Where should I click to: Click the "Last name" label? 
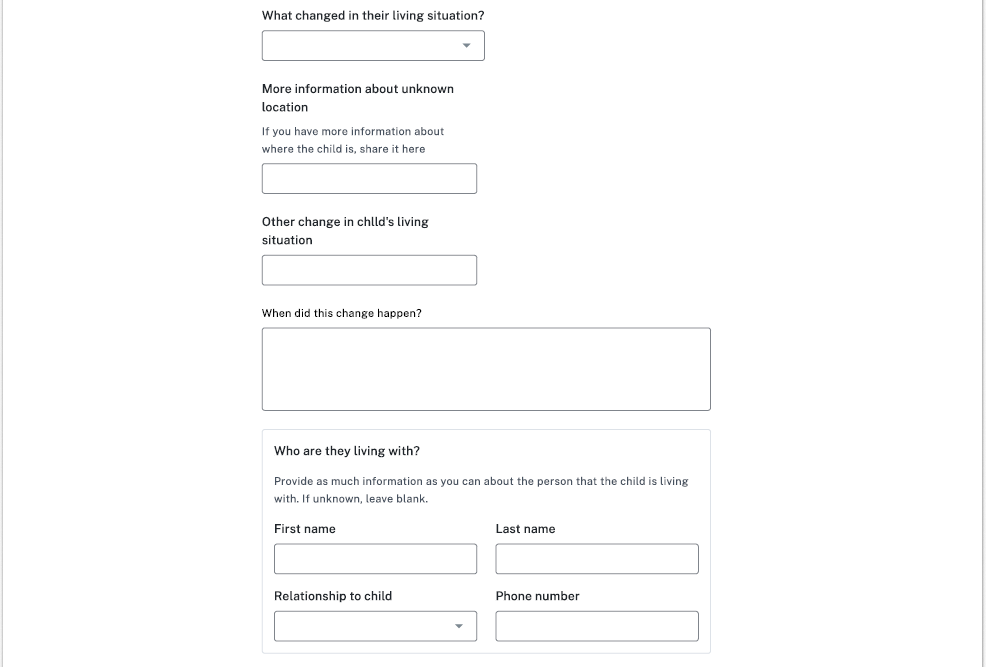[x=525, y=529]
